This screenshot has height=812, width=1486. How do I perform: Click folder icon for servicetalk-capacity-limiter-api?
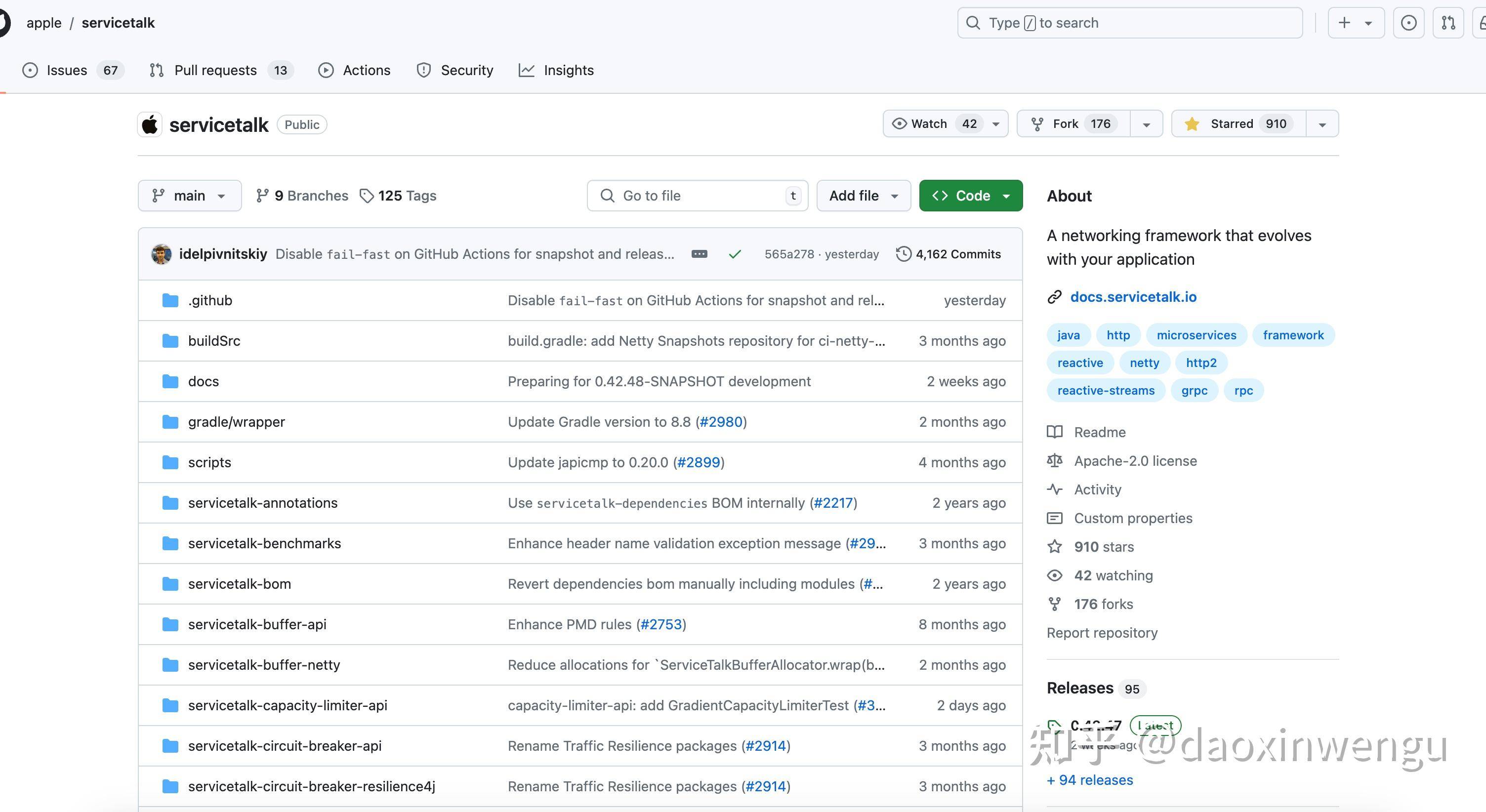point(170,705)
